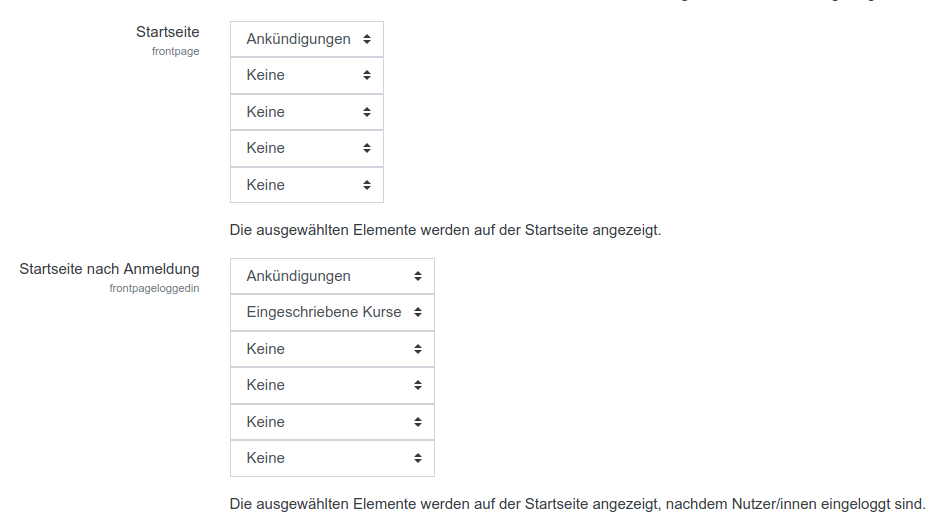937x519 pixels.
Task: Open the second dropdown under Startseite
Action: (x=306, y=75)
